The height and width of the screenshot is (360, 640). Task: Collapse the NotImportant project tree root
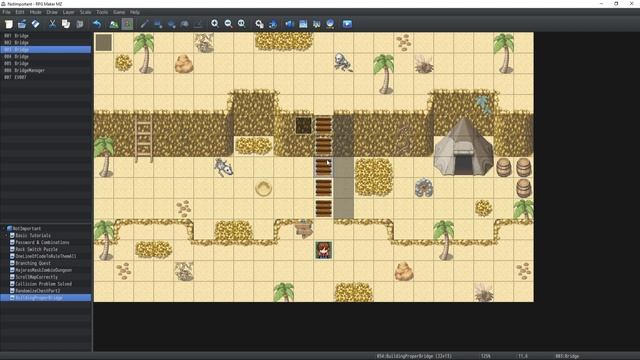(x=4, y=229)
